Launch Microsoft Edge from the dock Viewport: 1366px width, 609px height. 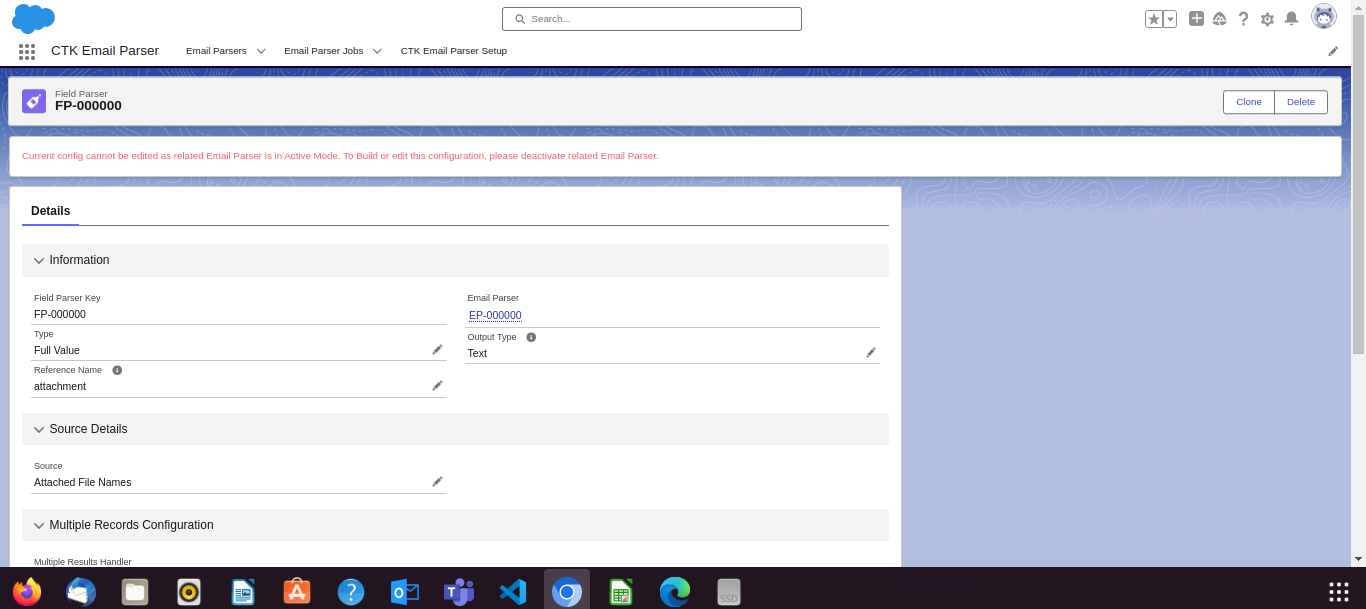[x=675, y=592]
